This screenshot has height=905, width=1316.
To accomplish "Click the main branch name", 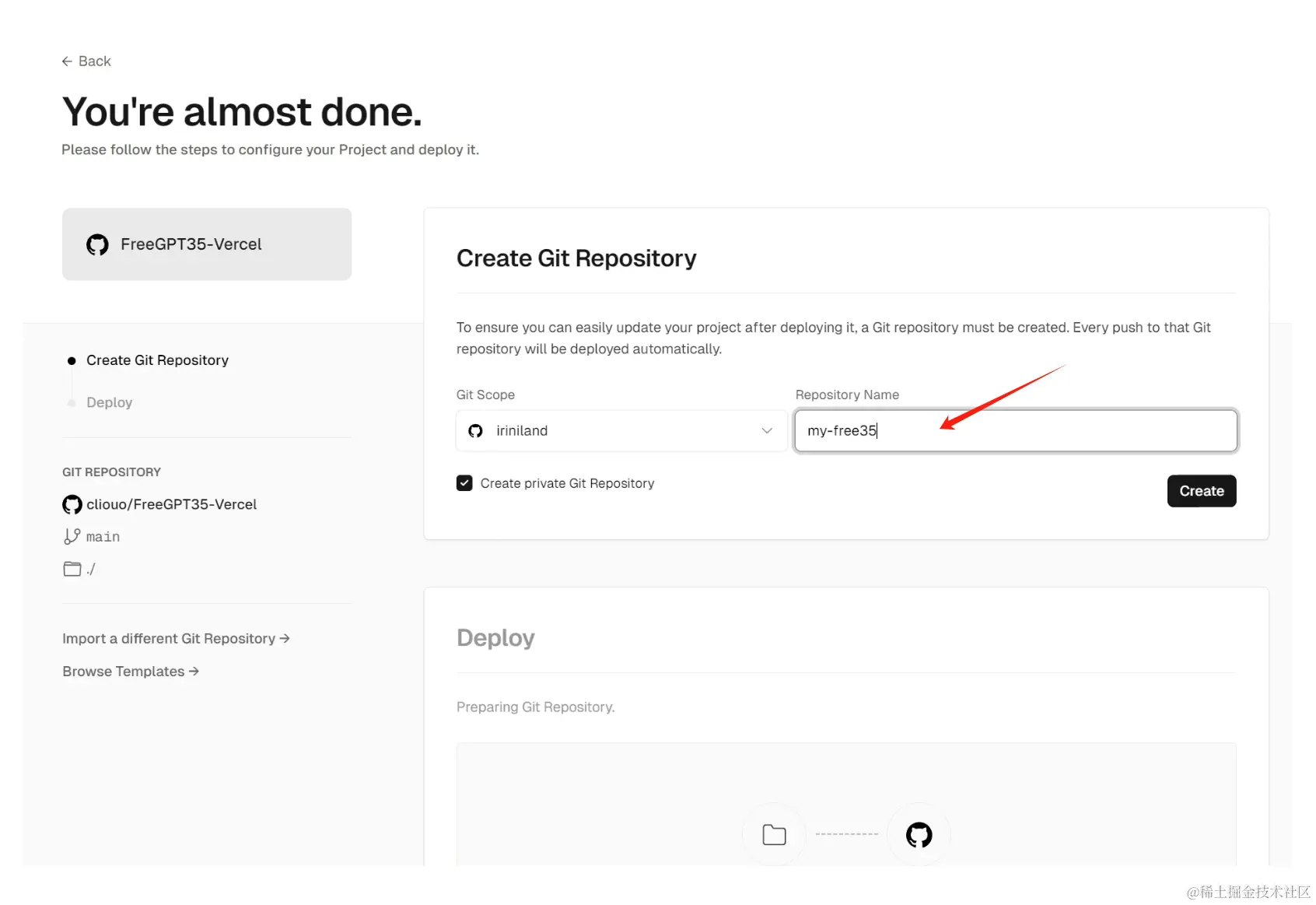I will (103, 537).
